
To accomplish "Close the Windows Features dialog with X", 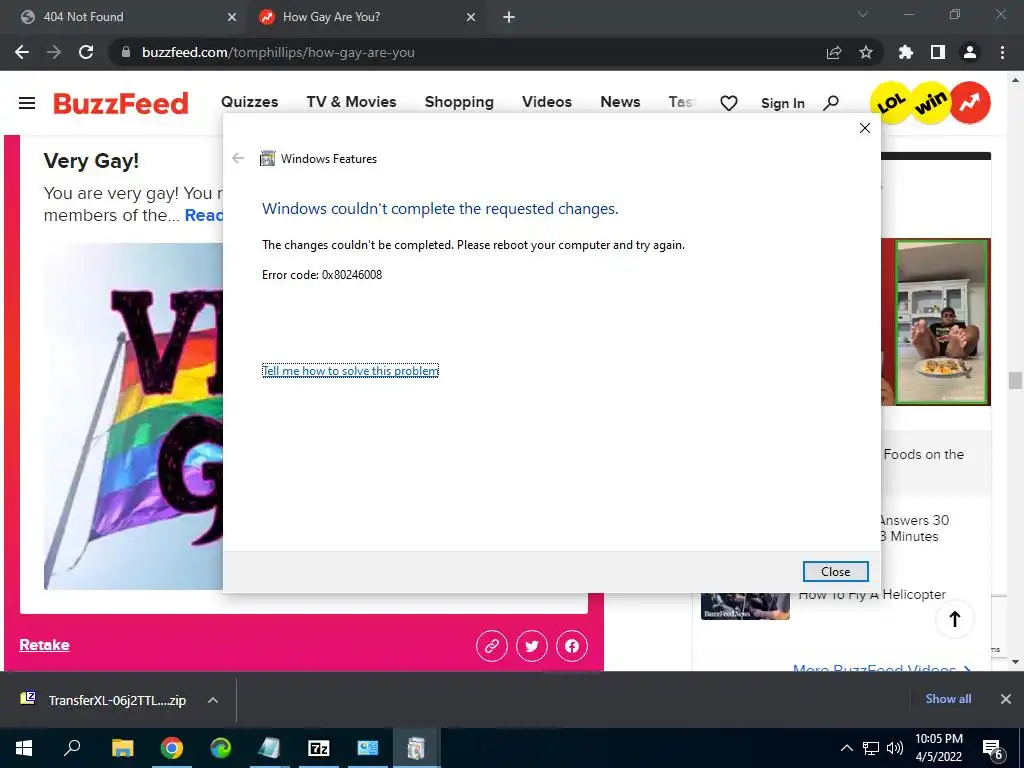I will (x=865, y=128).
